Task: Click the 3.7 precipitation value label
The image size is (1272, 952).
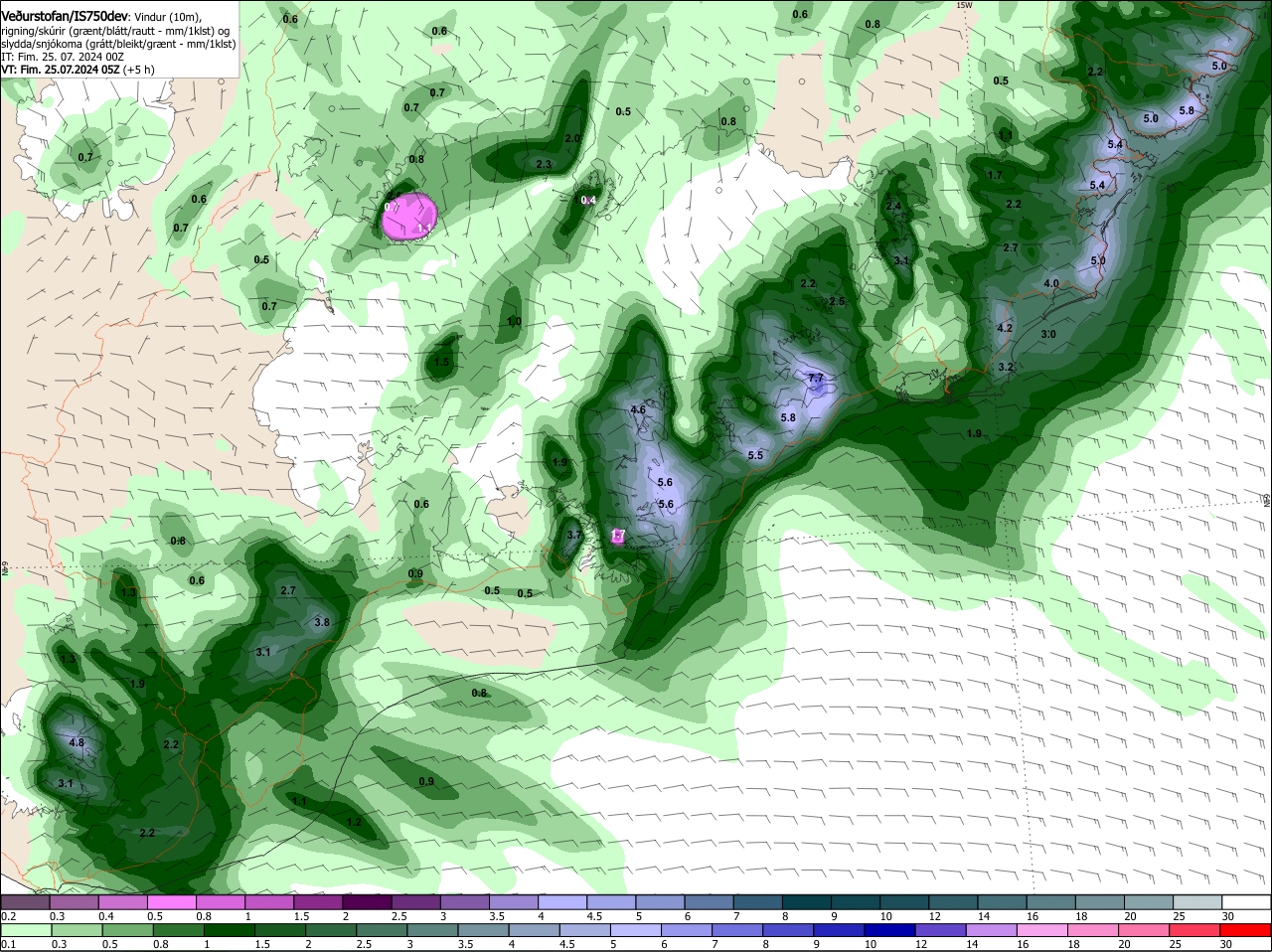Action: (x=573, y=535)
